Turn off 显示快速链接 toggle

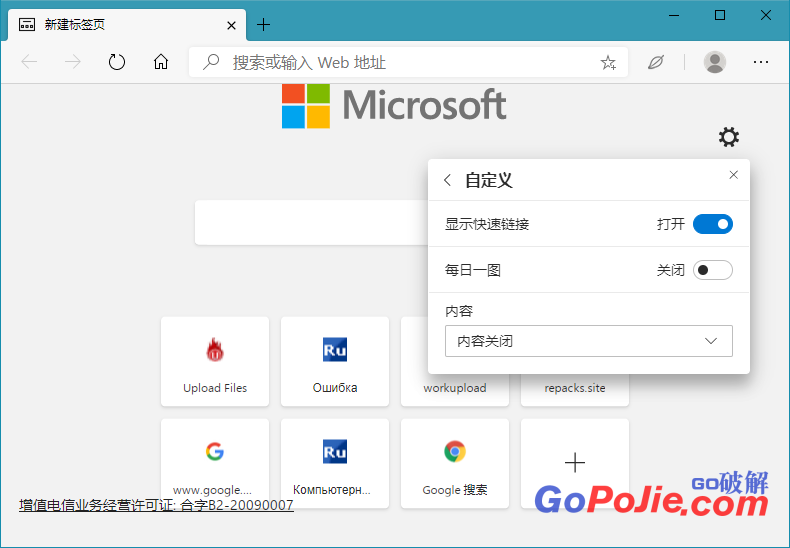tap(712, 224)
